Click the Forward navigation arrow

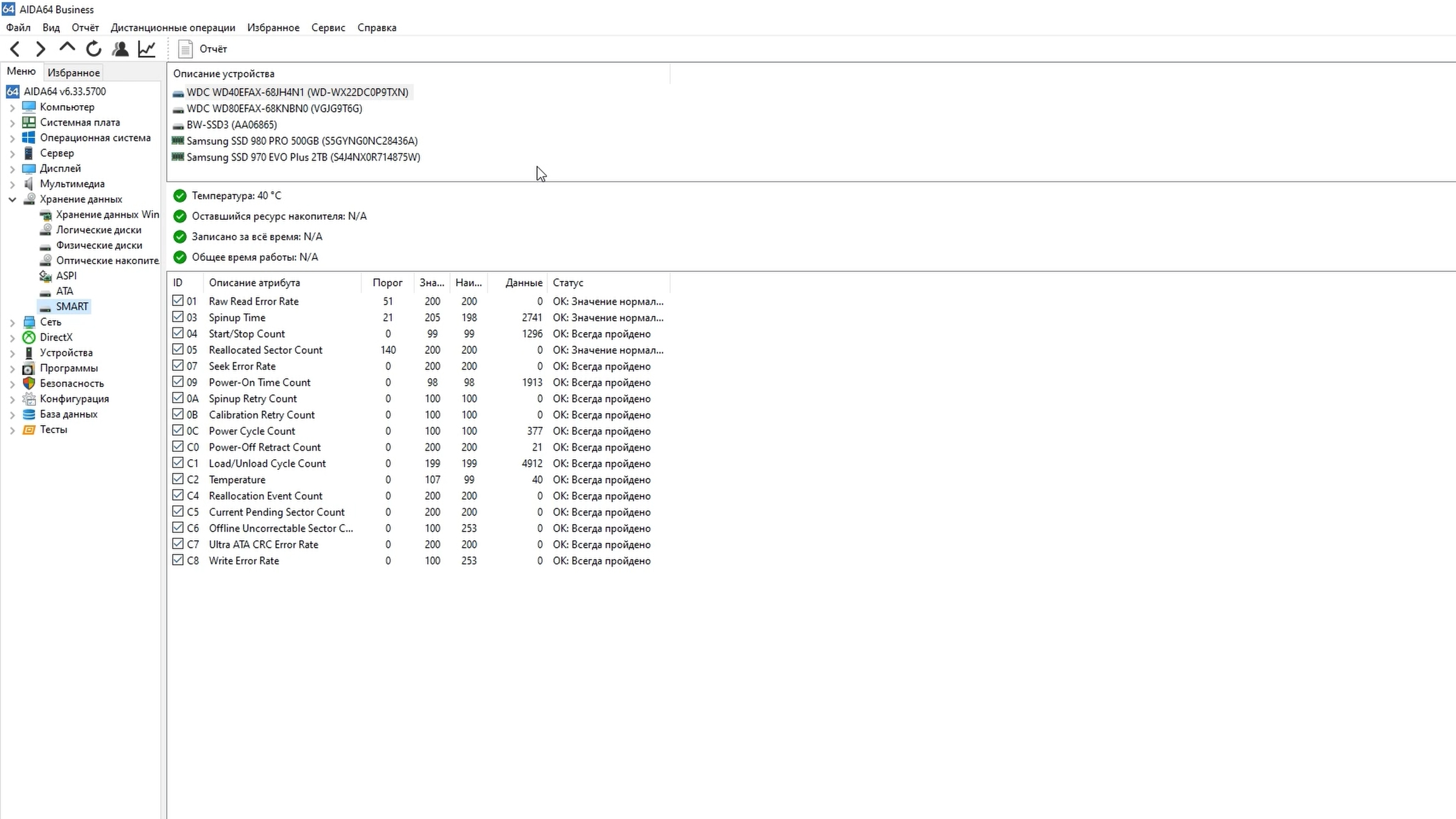[x=40, y=49]
